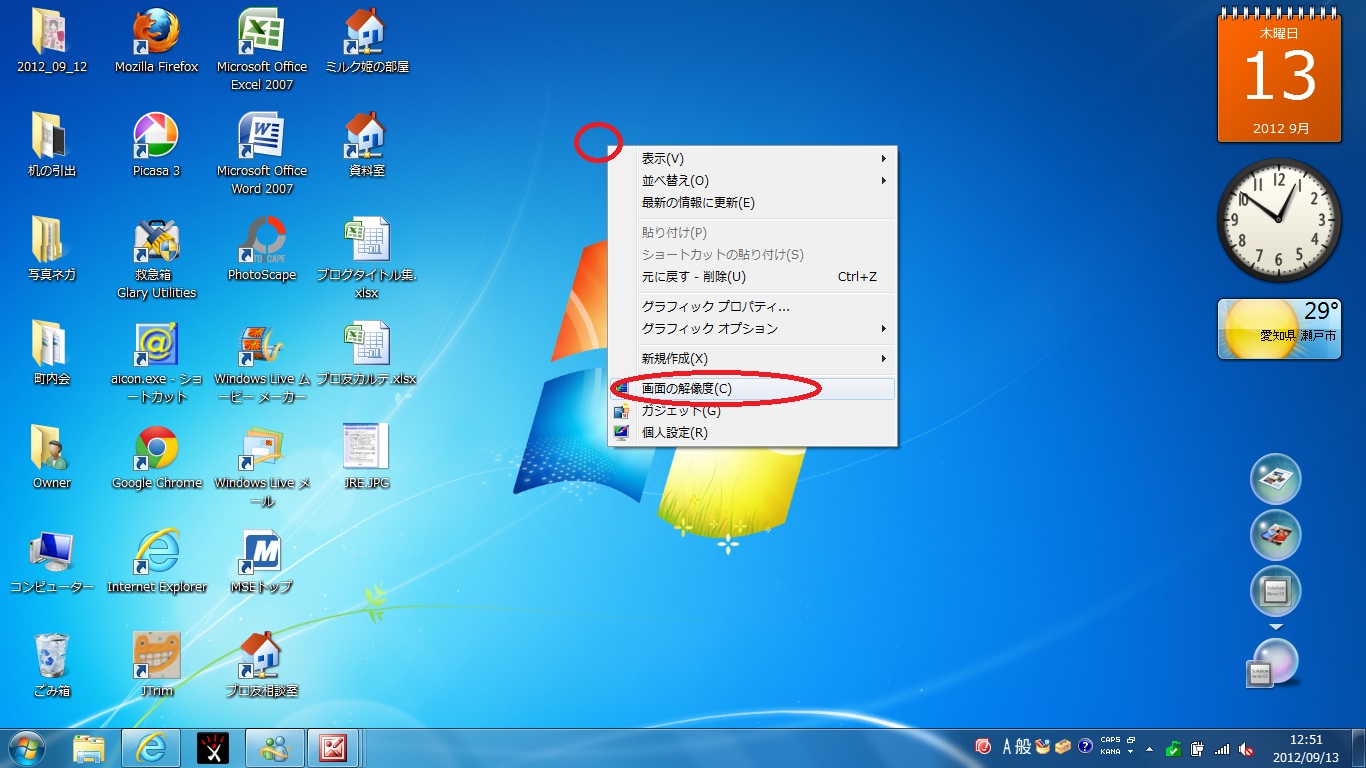Select the Windows Live ムービー メーカー icon

pos(262,362)
